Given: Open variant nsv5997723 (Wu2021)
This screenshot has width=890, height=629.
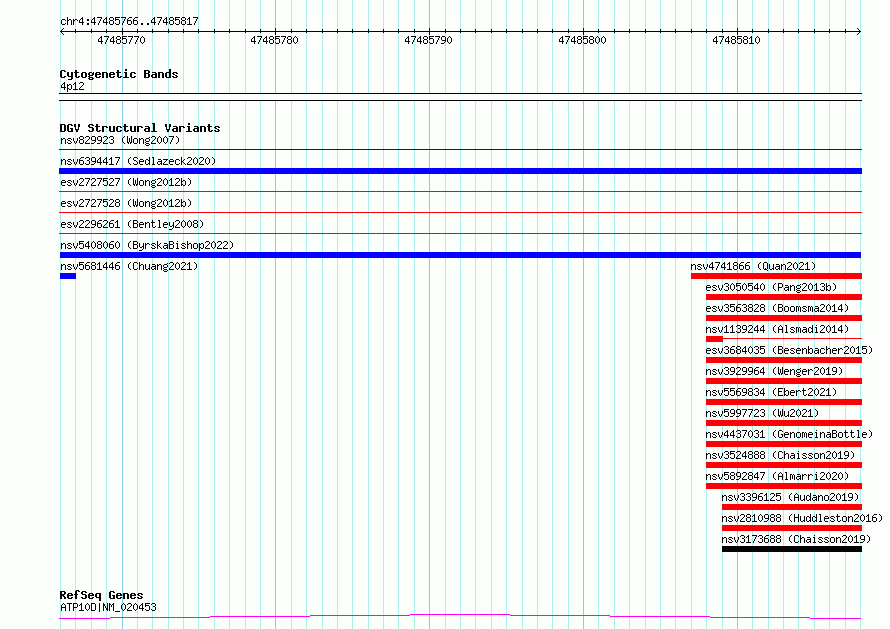Looking at the screenshot, I should tap(762, 413).
